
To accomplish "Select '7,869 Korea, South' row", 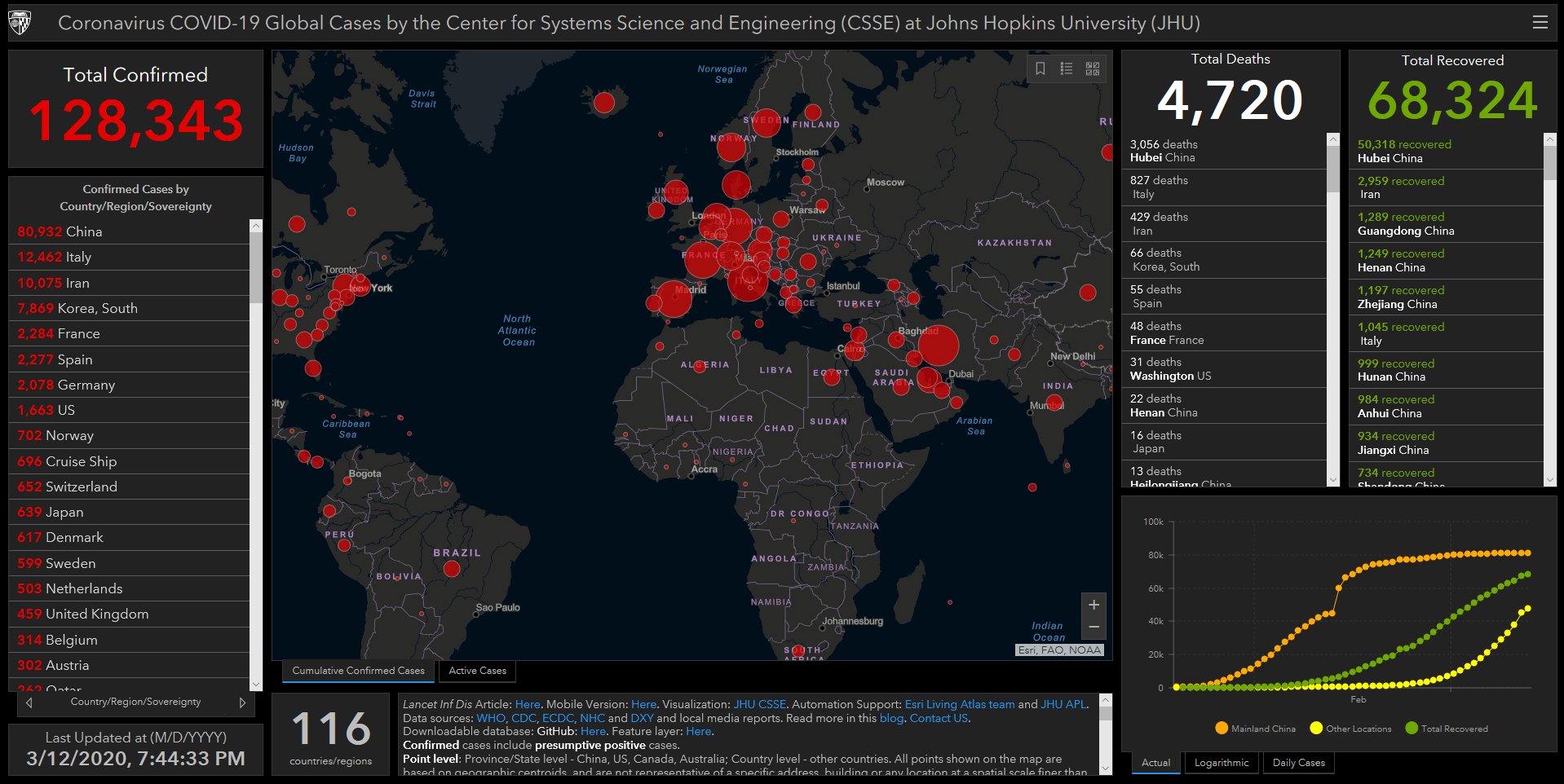I will (129, 308).
